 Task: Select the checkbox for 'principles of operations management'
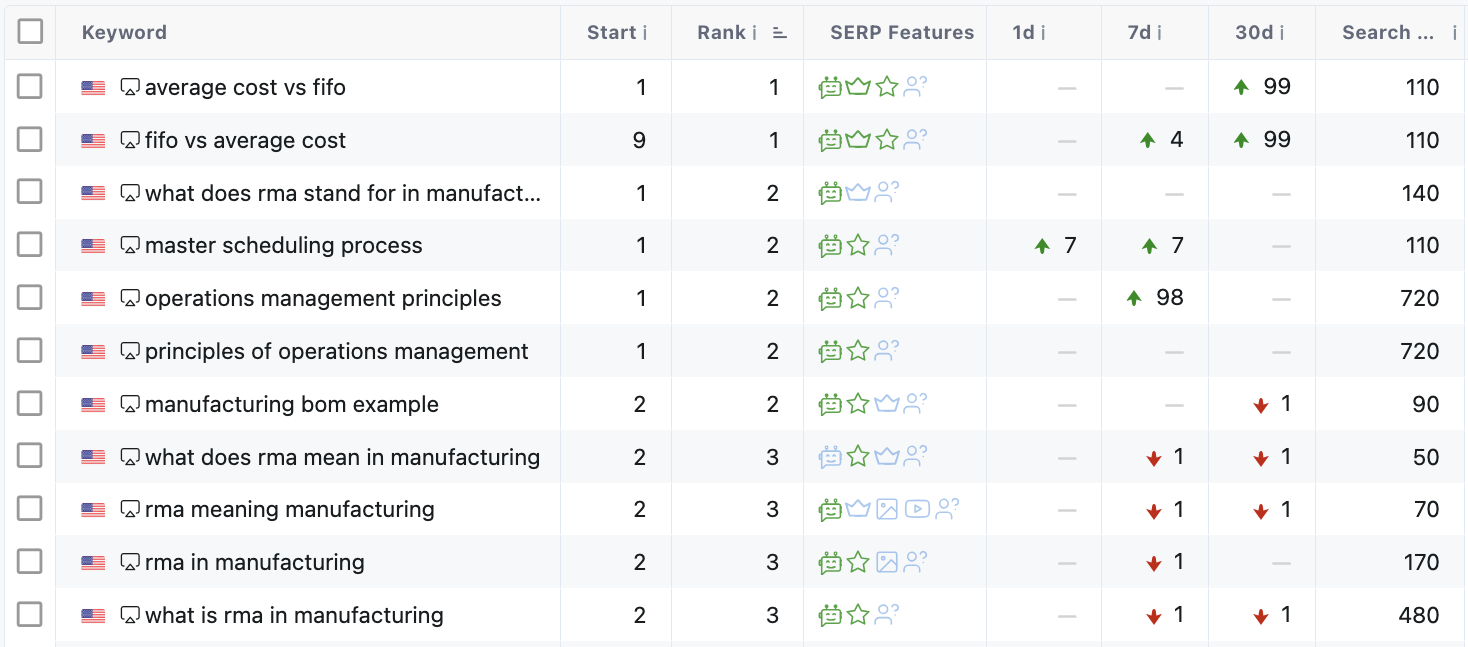pos(30,351)
